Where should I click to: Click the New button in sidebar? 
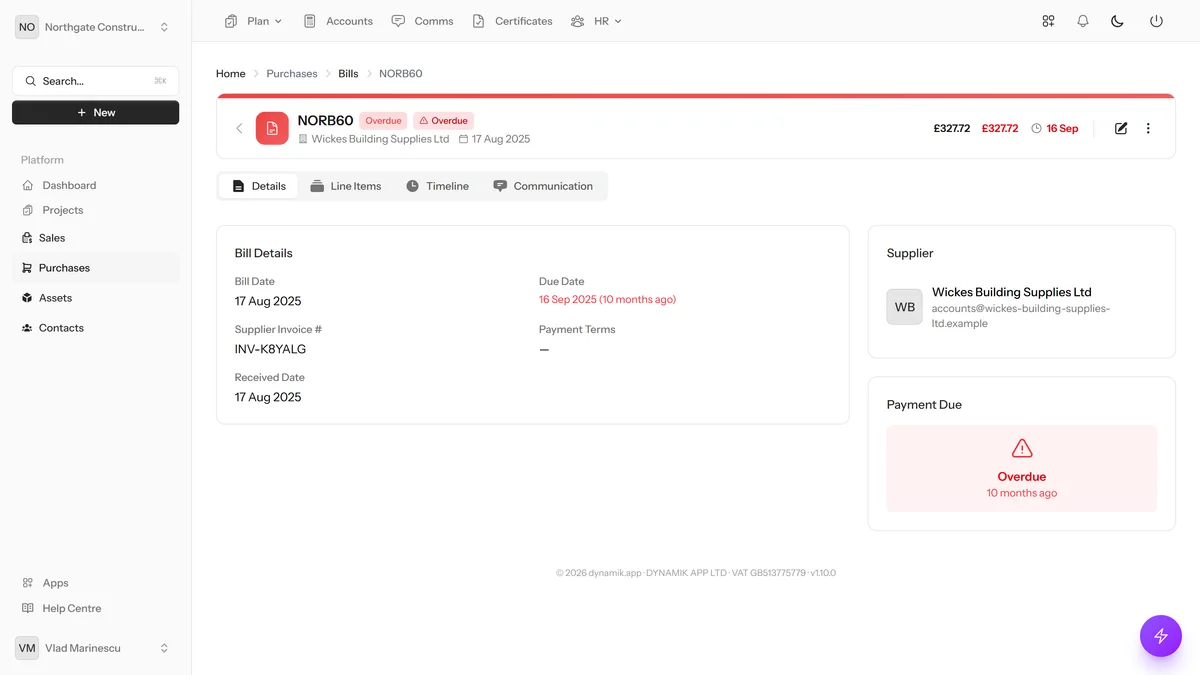pyautogui.click(x=96, y=113)
